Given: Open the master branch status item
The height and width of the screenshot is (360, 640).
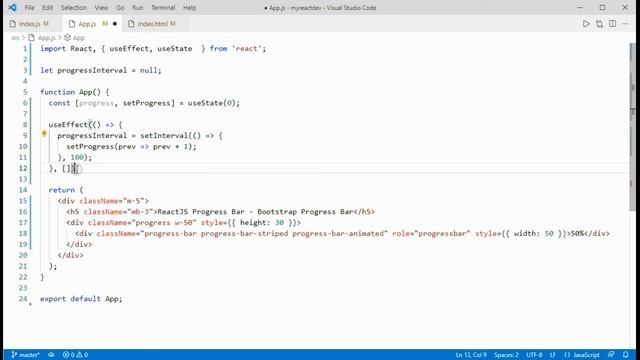Looking at the screenshot, I should tap(26, 355).
